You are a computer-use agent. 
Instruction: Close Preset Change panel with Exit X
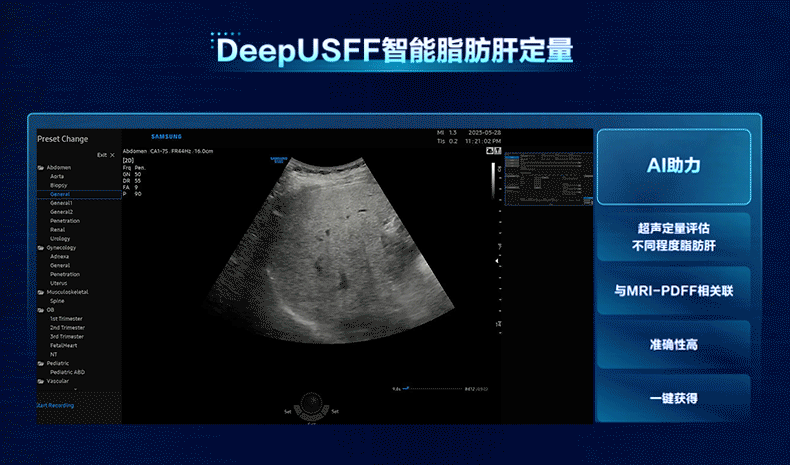pyautogui.click(x=106, y=155)
